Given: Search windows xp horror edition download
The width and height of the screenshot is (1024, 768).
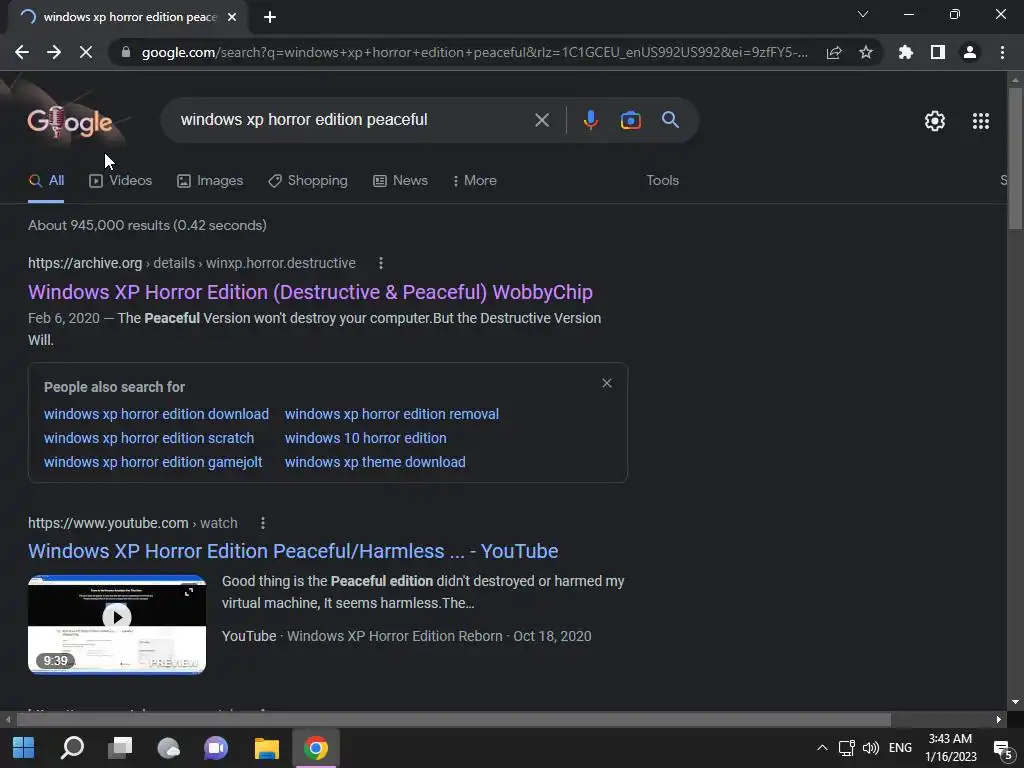Looking at the screenshot, I should tap(156, 414).
